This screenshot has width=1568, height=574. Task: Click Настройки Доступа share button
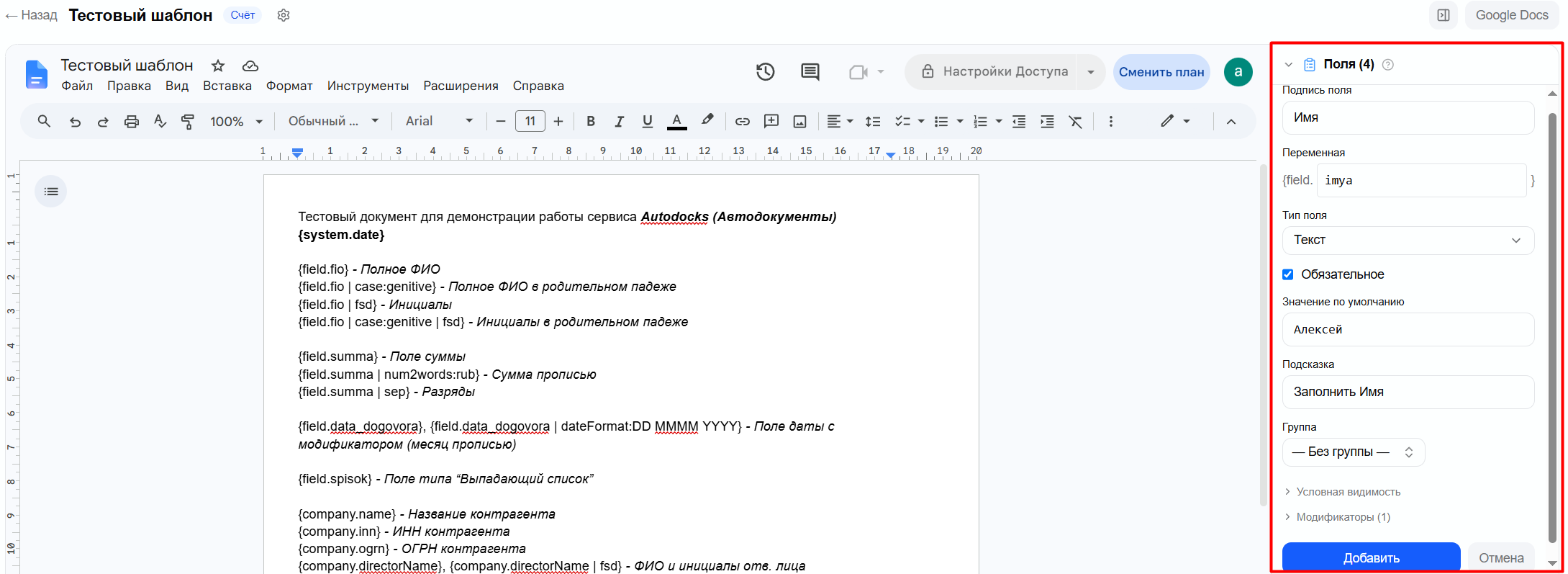coord(991,72)
